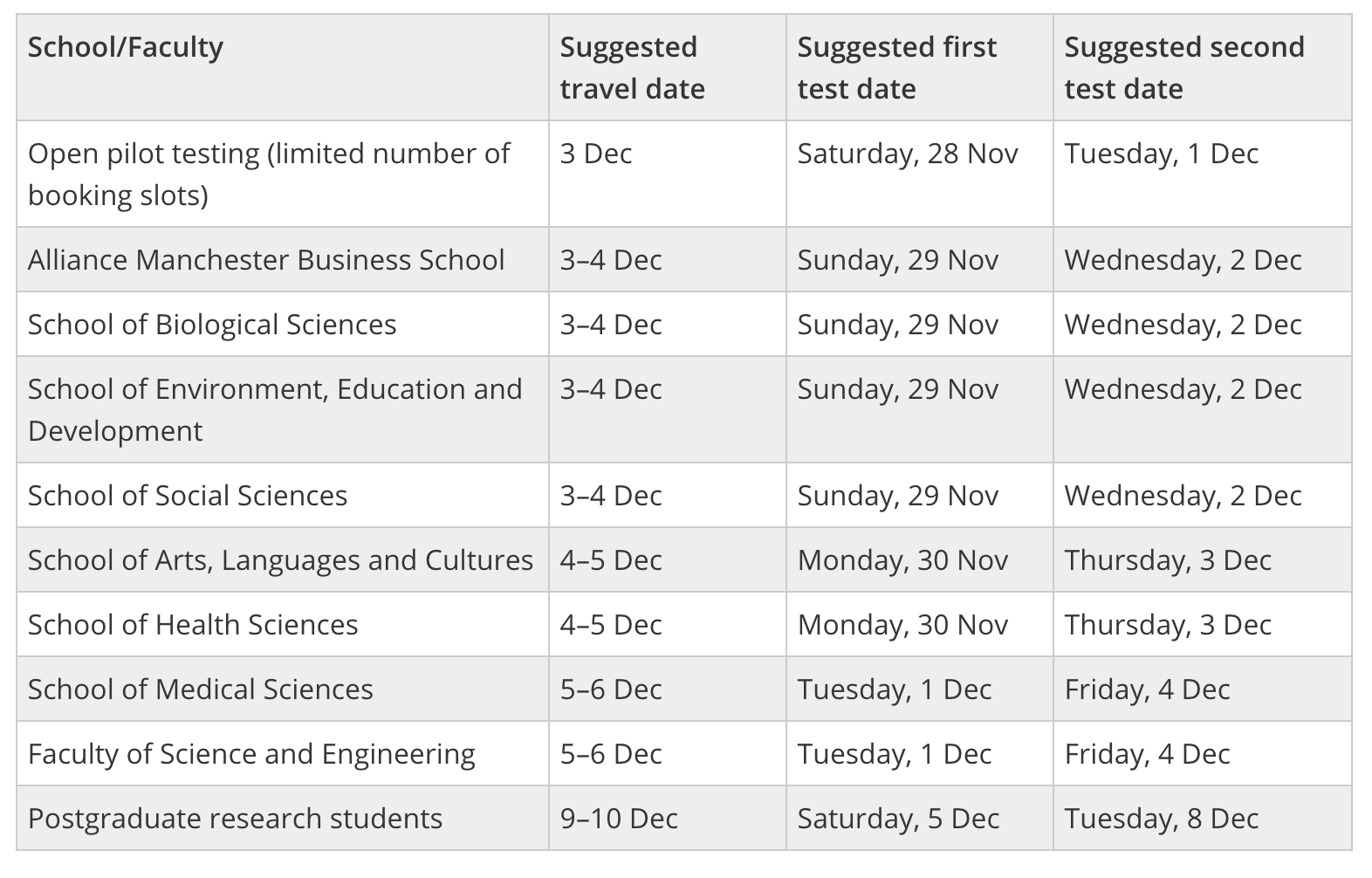
Task: Click the Suggested first test date header
Action: tap(896, 68)
